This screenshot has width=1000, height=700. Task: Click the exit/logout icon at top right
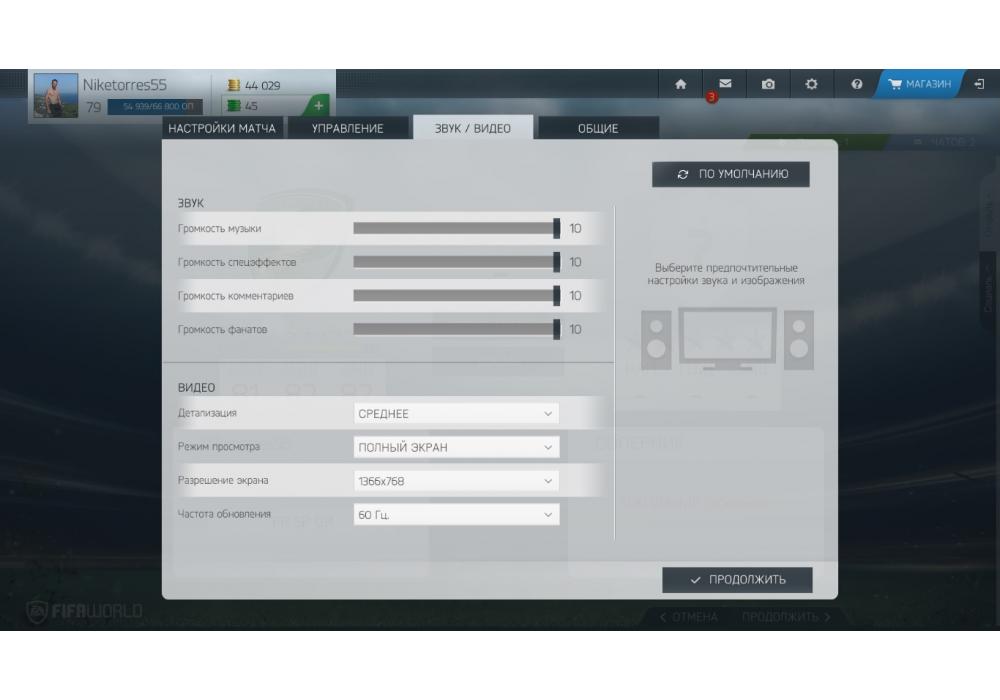978,85
